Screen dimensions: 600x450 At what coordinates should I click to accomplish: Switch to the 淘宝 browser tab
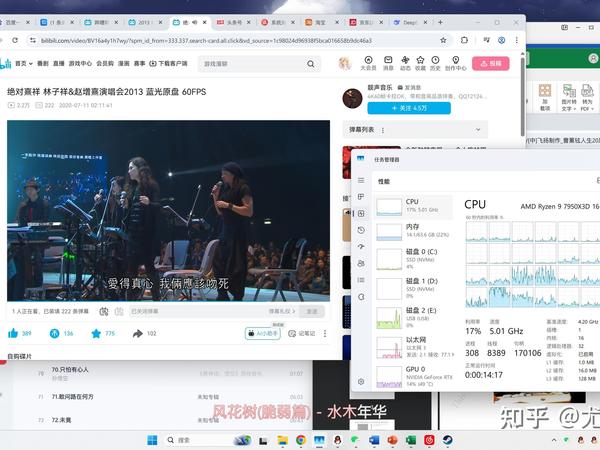(x=321, y=23)
